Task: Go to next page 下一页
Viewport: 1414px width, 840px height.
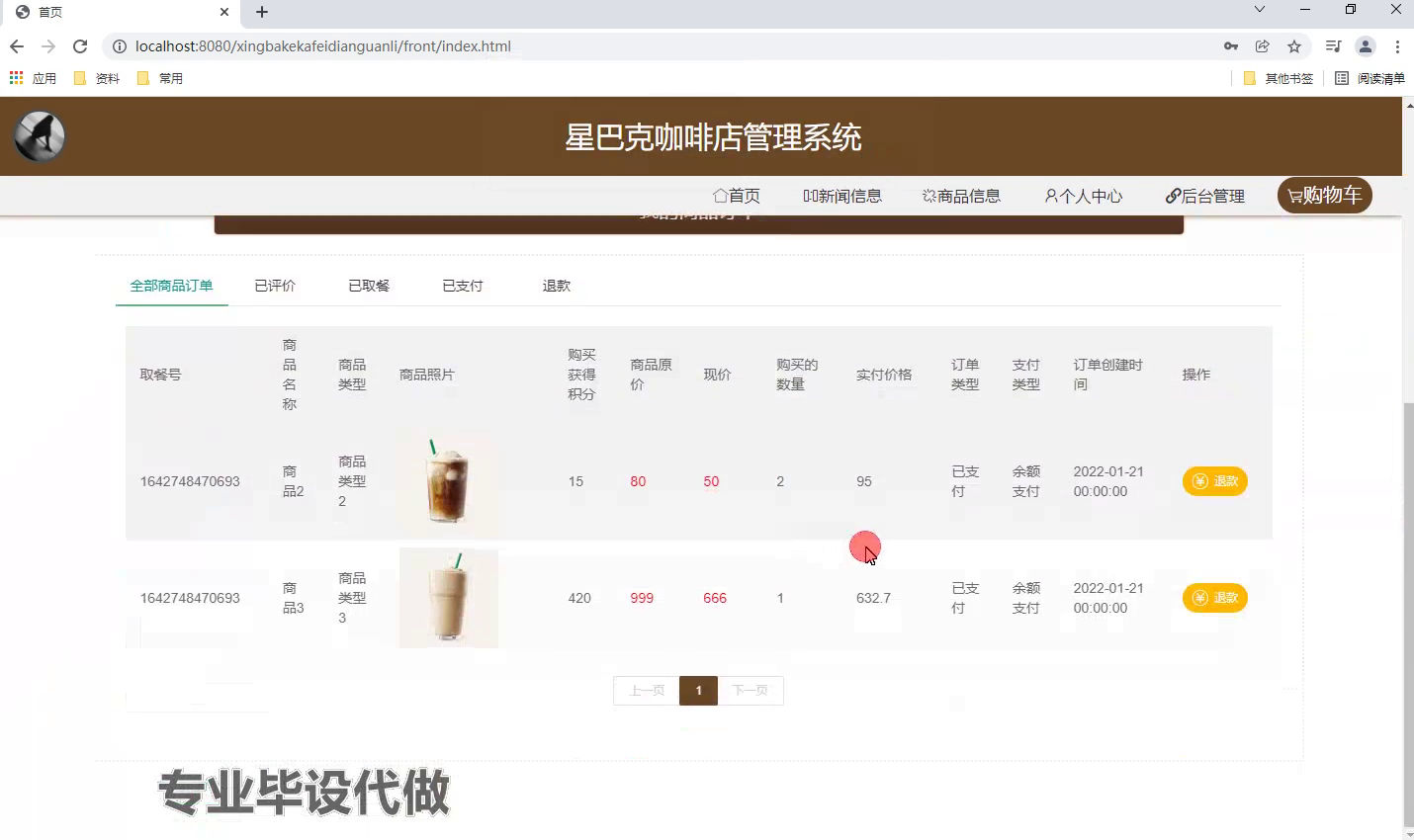Action: (x=751, y=691)
